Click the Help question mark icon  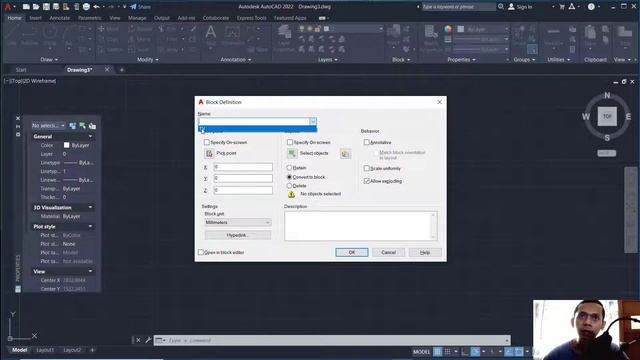pos(591,7)
